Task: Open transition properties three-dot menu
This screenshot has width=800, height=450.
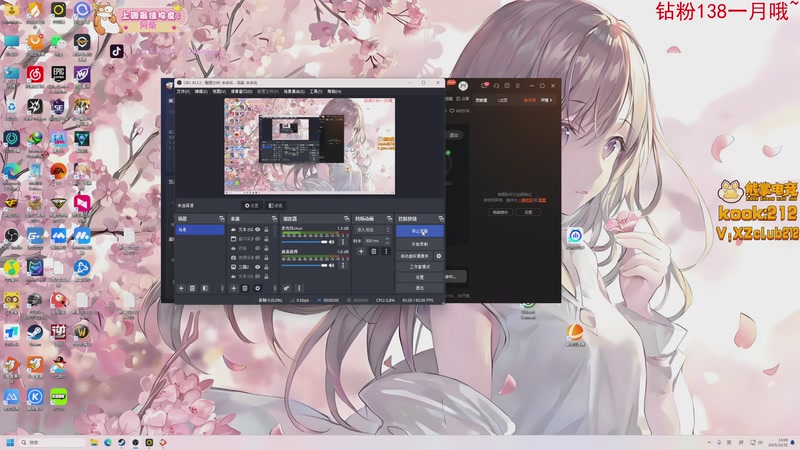Action: pos(386,252)
